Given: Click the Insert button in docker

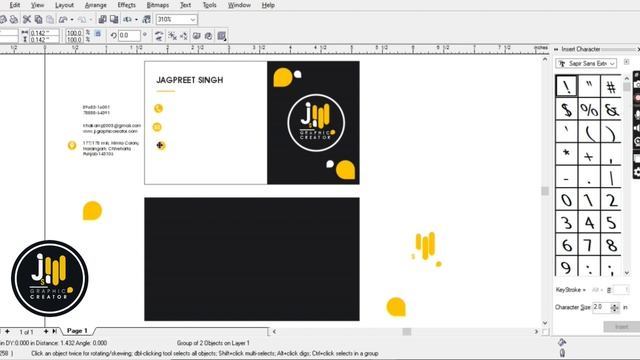Looking at the screenshot, I should click(621, 327).
